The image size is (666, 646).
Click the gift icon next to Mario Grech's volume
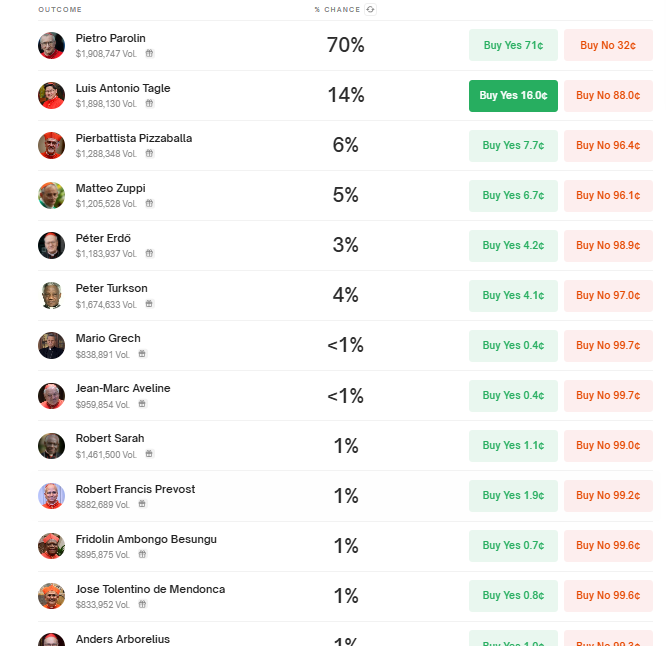[142, 354]
